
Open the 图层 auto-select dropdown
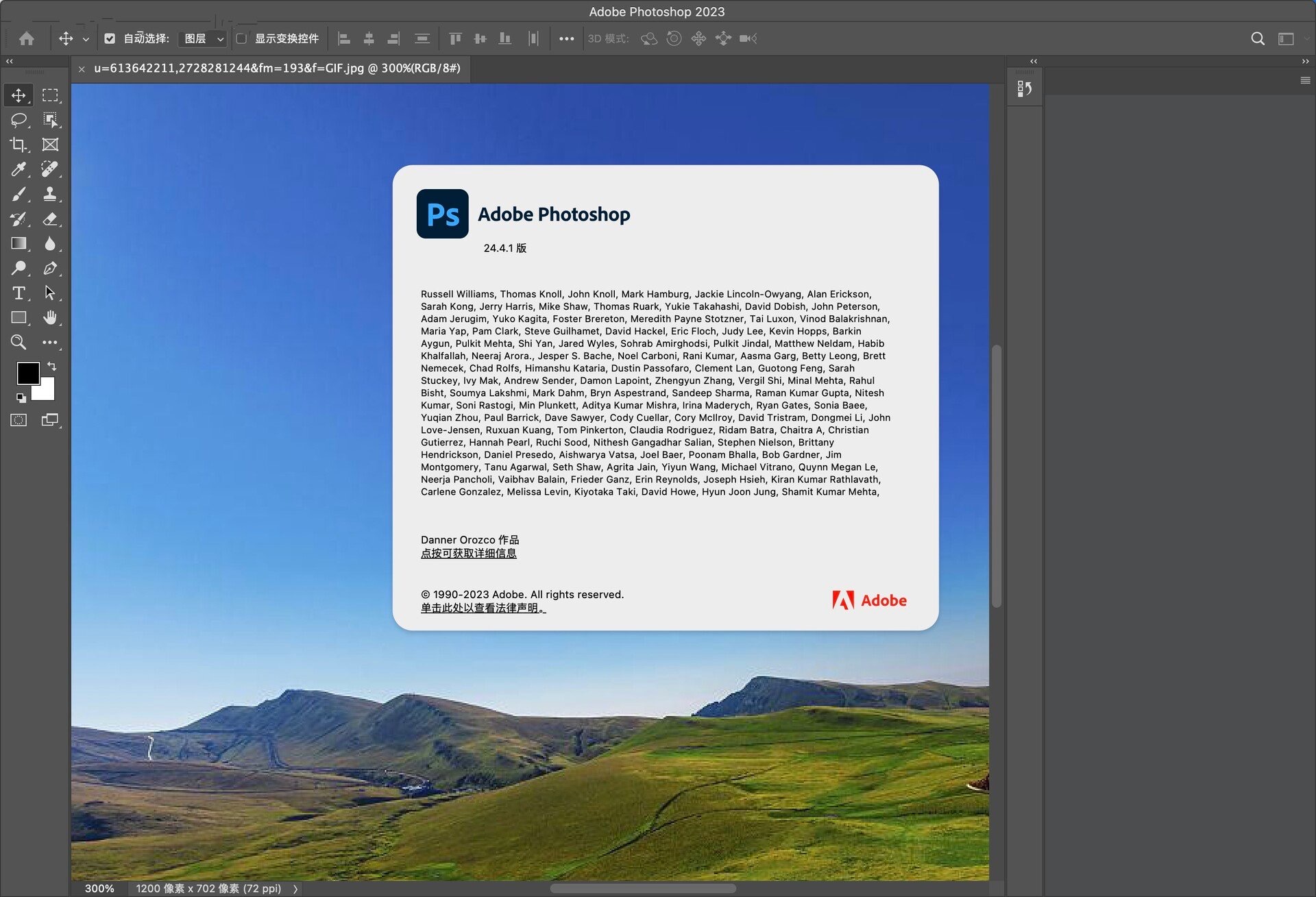click(x=202, y=39)
